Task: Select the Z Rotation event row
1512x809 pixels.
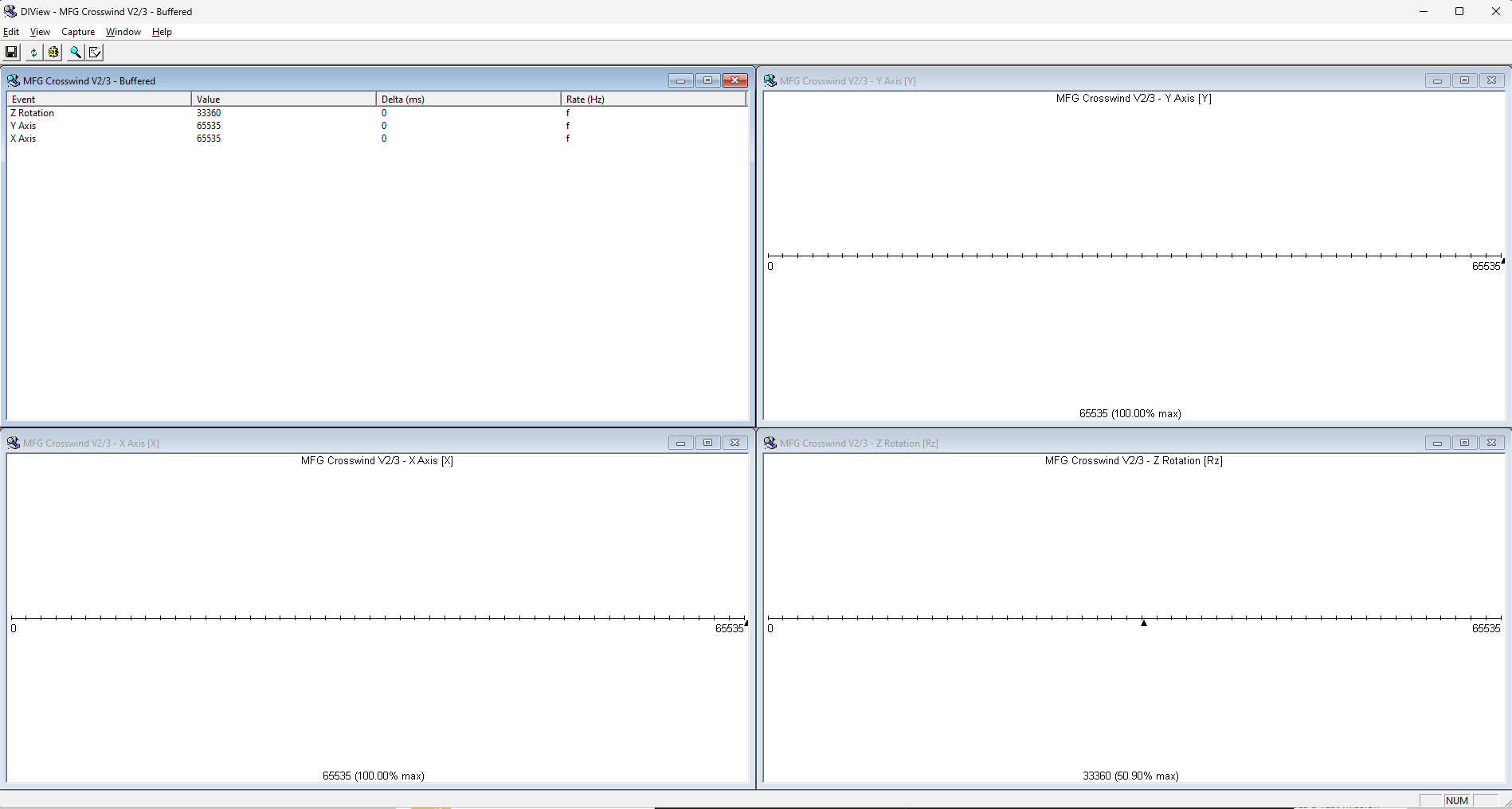Action: click(x=376, y=113)
